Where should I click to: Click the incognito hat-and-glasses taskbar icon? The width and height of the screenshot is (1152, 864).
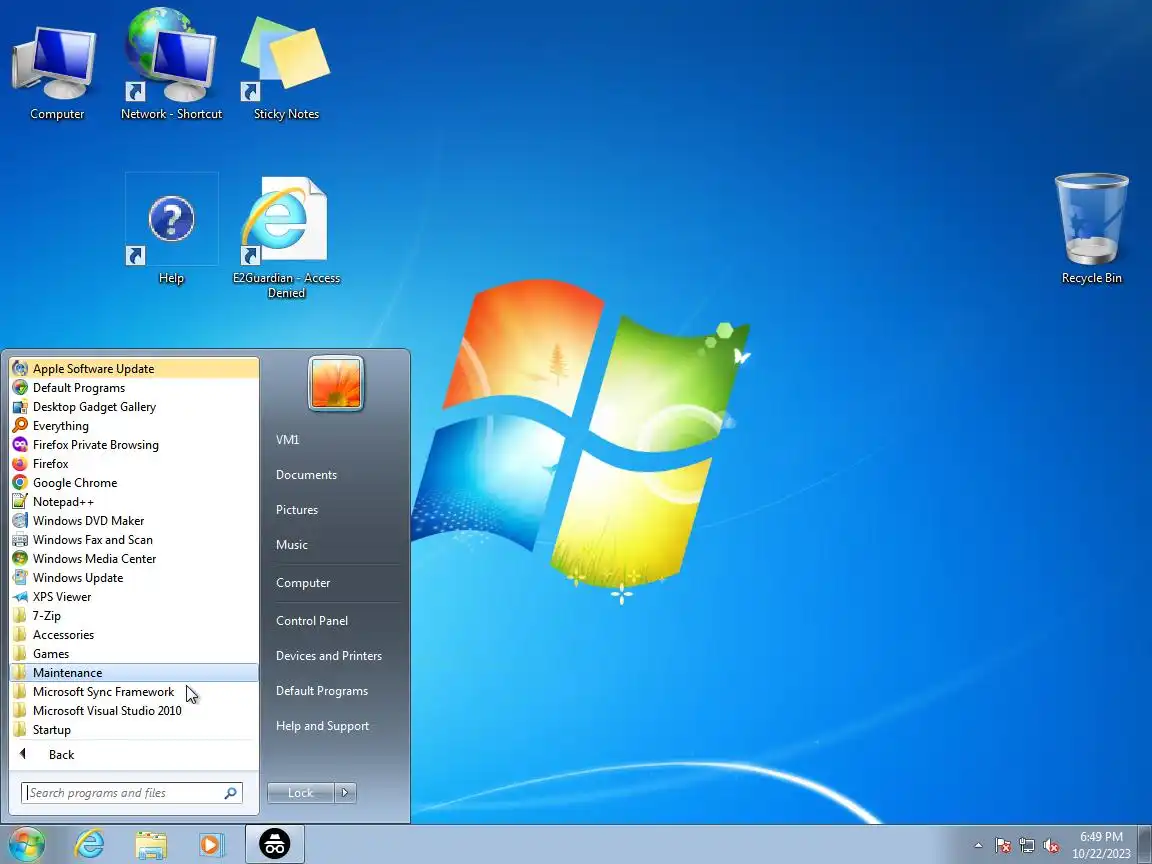274,844
